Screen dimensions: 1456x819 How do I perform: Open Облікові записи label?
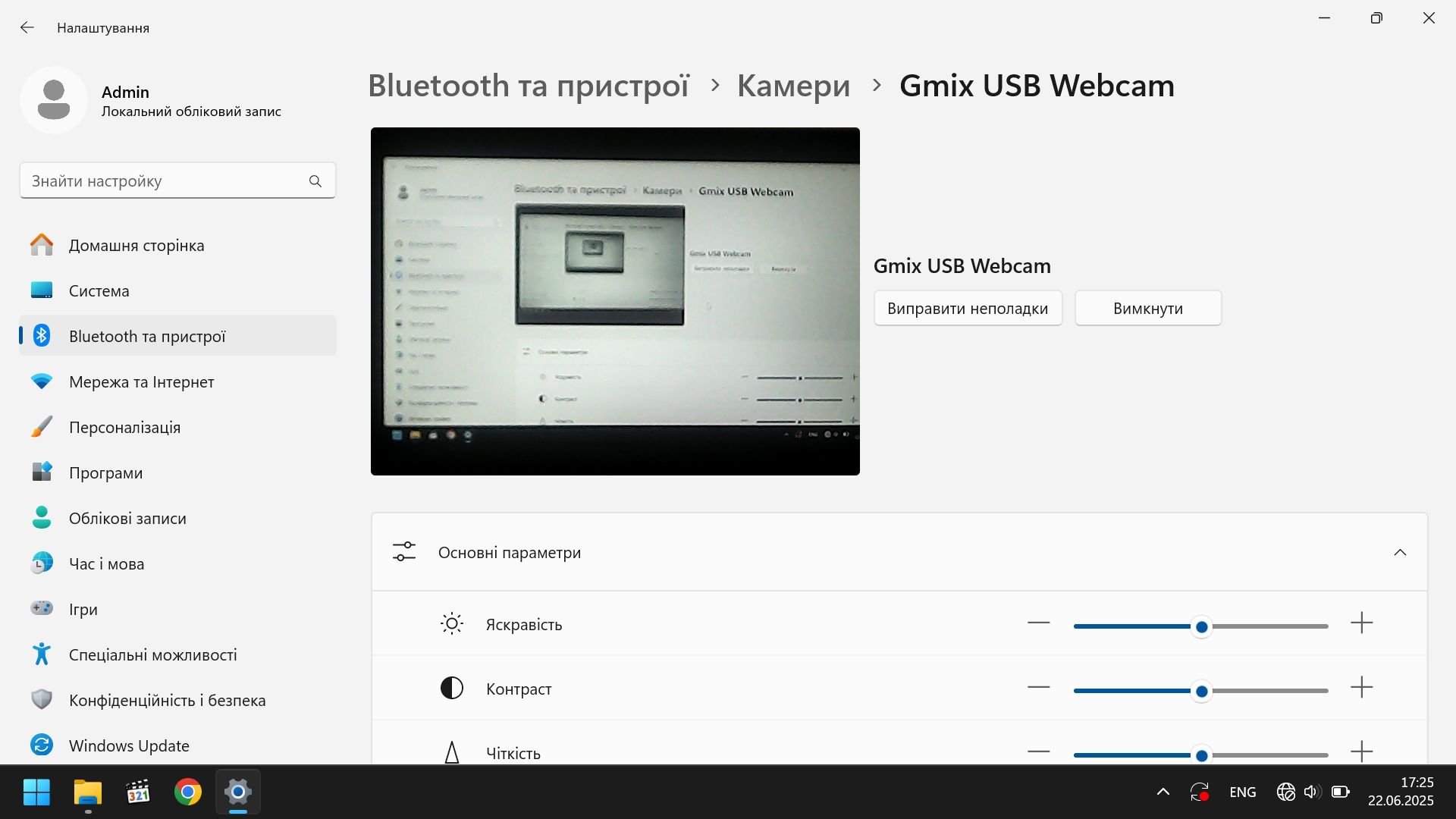click(x=127, y=518)
